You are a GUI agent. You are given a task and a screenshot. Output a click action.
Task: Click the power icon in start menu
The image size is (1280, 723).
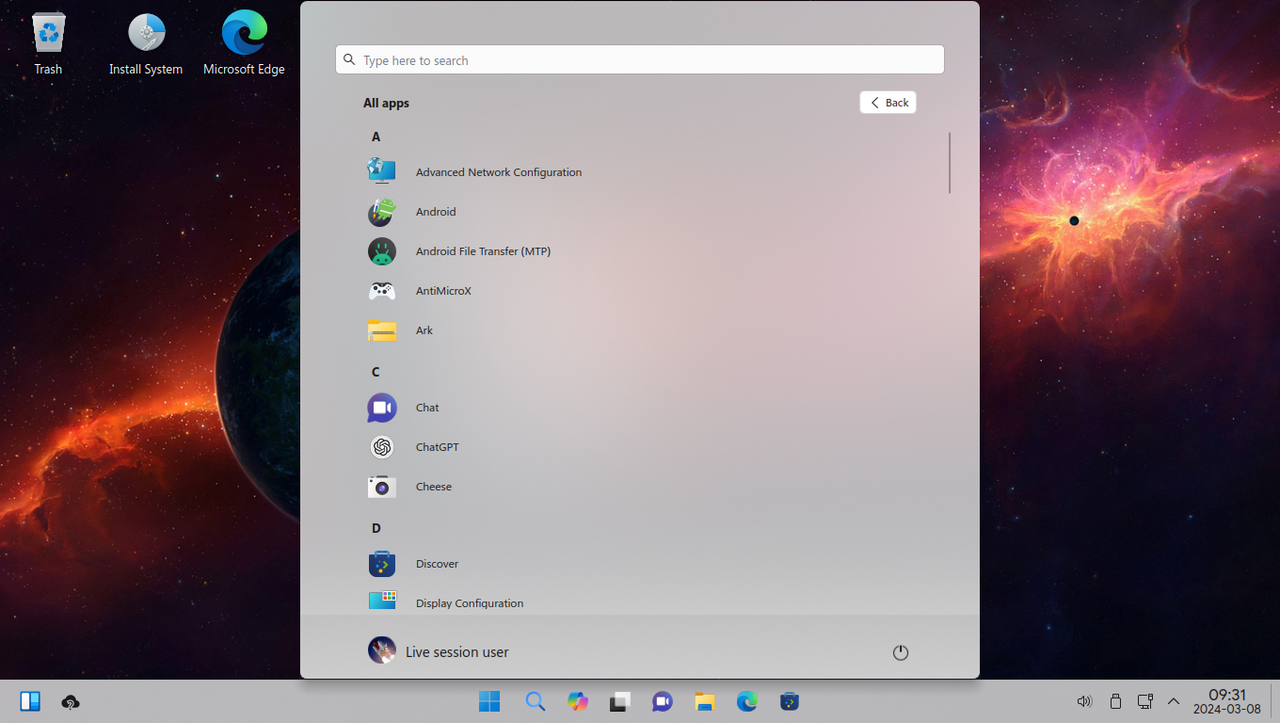tap(900, 652)
